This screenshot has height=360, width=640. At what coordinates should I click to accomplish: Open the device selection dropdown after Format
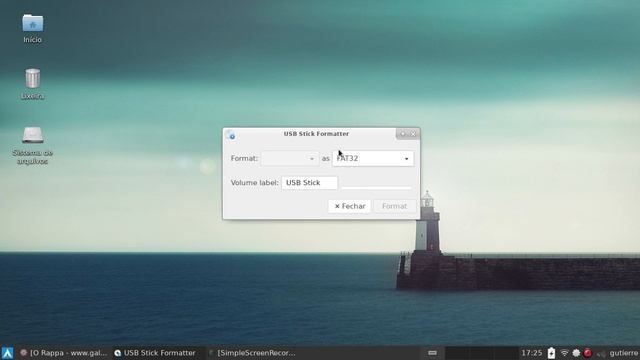tap(289, 158)
